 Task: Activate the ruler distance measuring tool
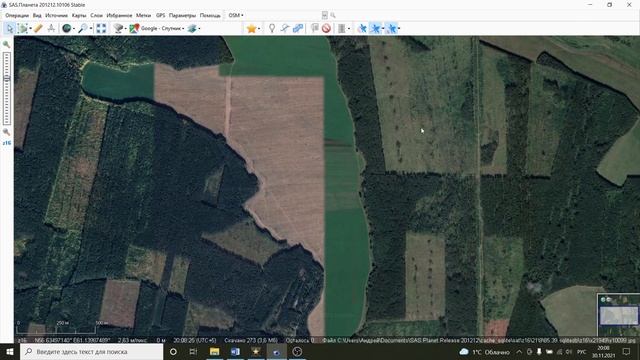pyautogui.click(x=38, y=28)
